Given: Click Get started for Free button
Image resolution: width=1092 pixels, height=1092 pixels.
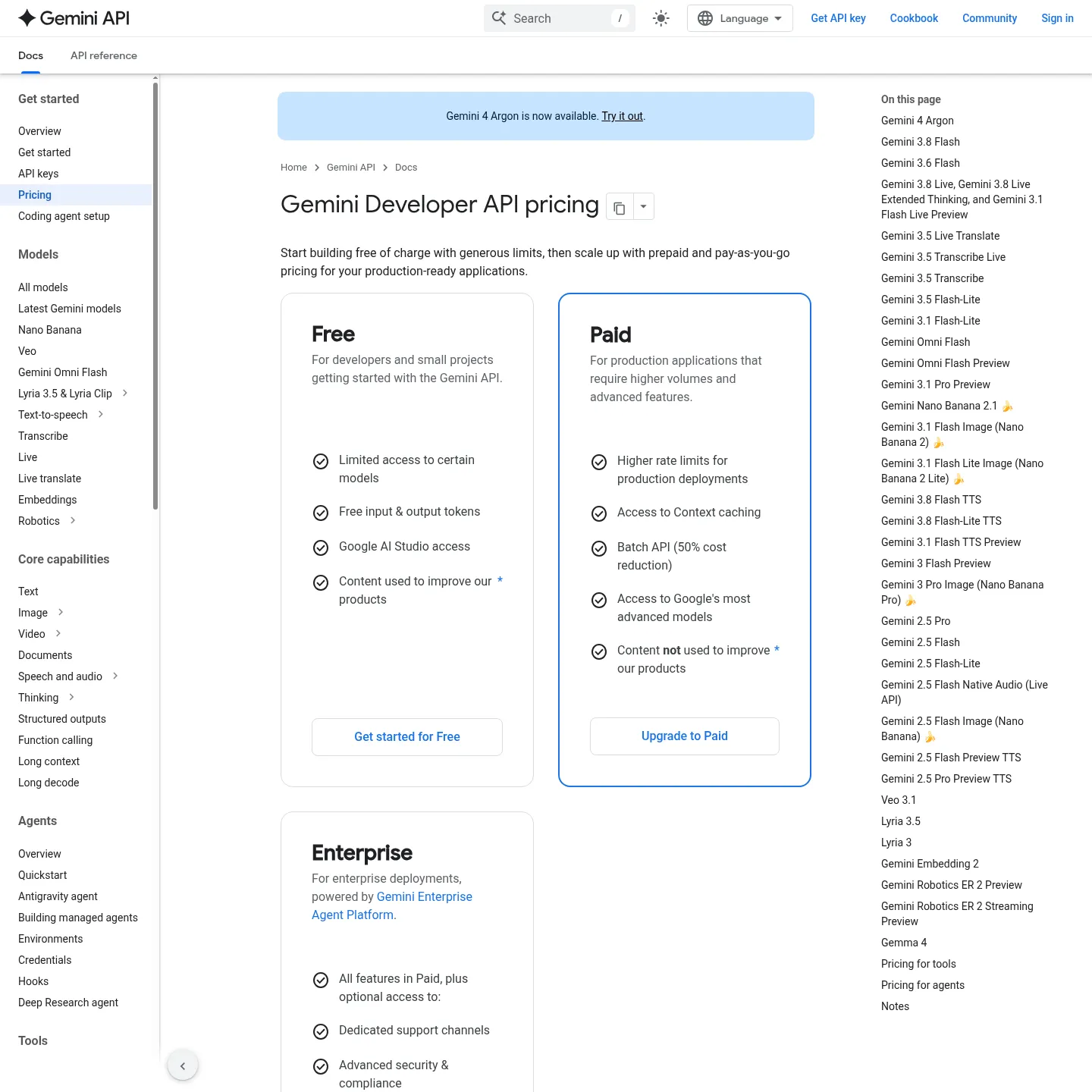Looking at the screenshot, I should 407,737.
